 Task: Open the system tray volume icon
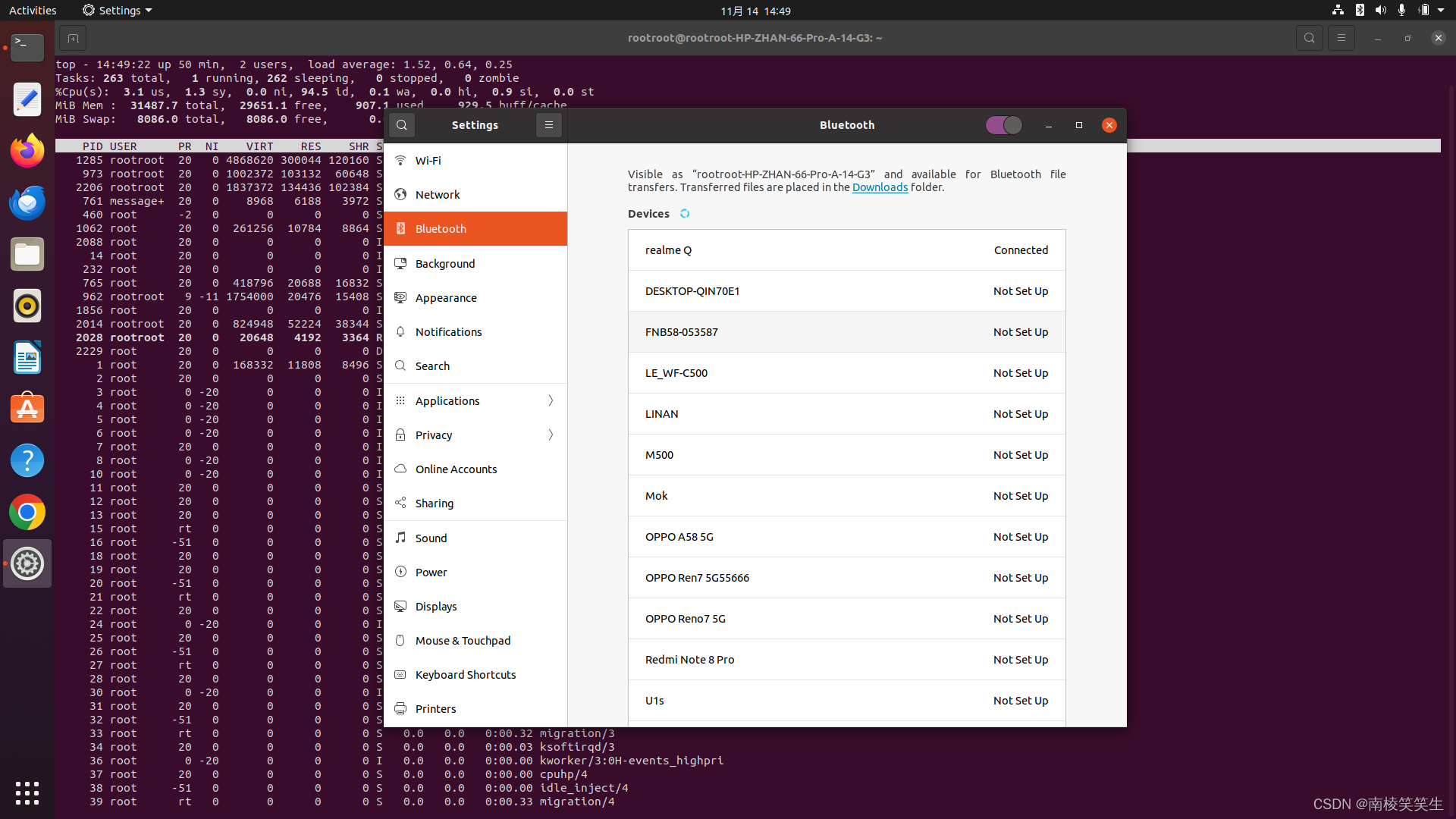coord(1380,11)
